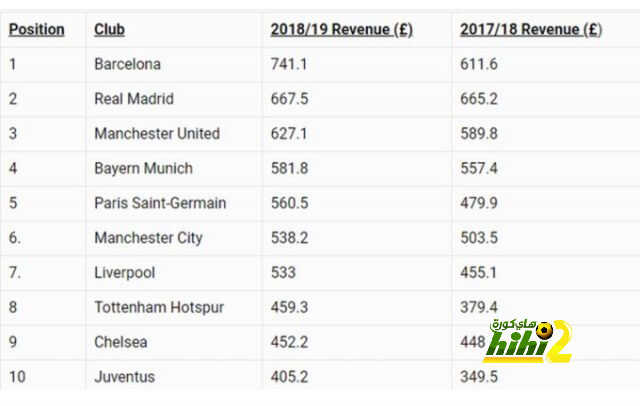This screenshot has height=406, width=640.
Task: Click the hihi2 watermark logo
Action: (529, 342)
